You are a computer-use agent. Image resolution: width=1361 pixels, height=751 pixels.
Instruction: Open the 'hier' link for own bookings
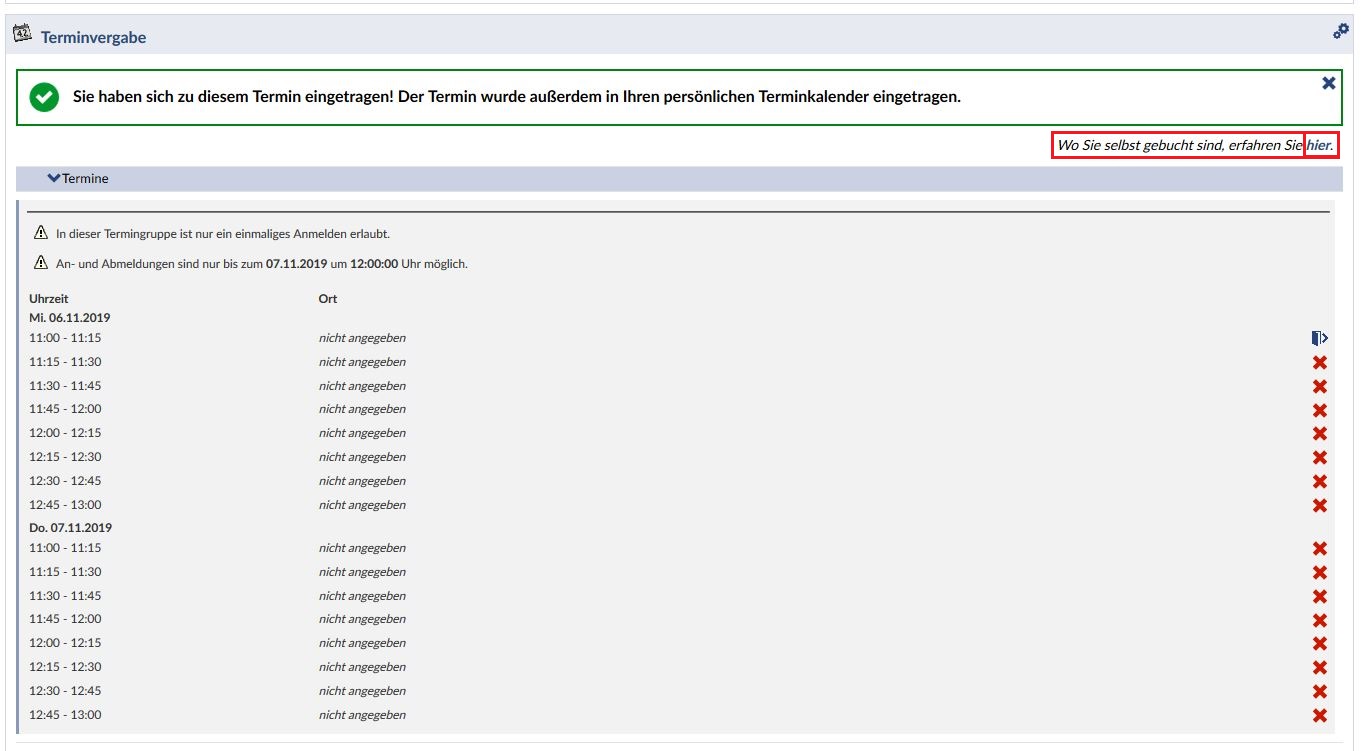[x=1319, y=146]
